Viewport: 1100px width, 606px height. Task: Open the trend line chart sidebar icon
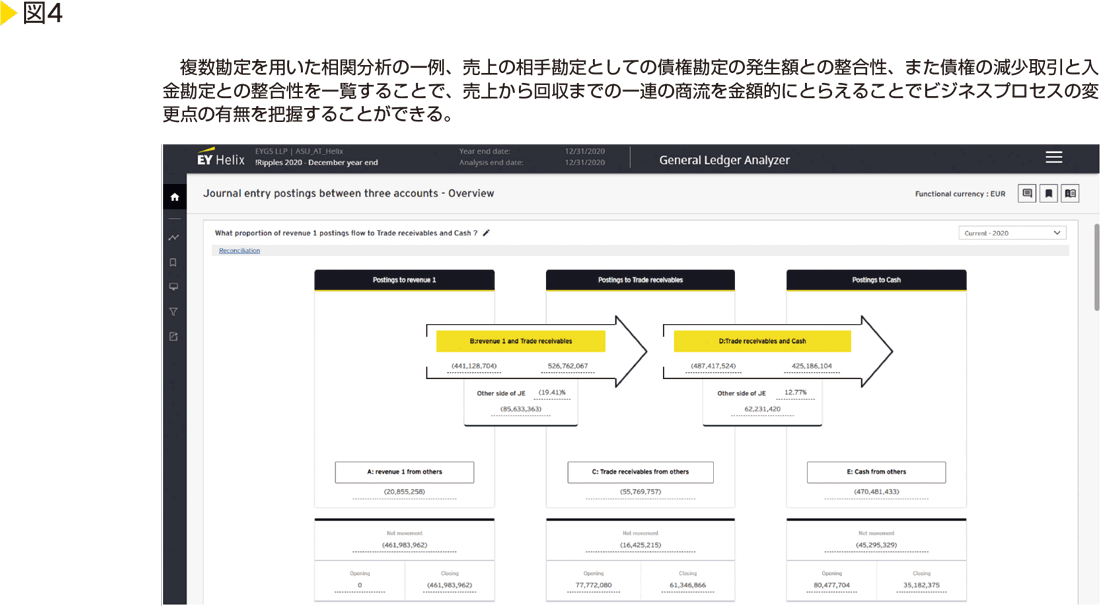click(174, 238)
